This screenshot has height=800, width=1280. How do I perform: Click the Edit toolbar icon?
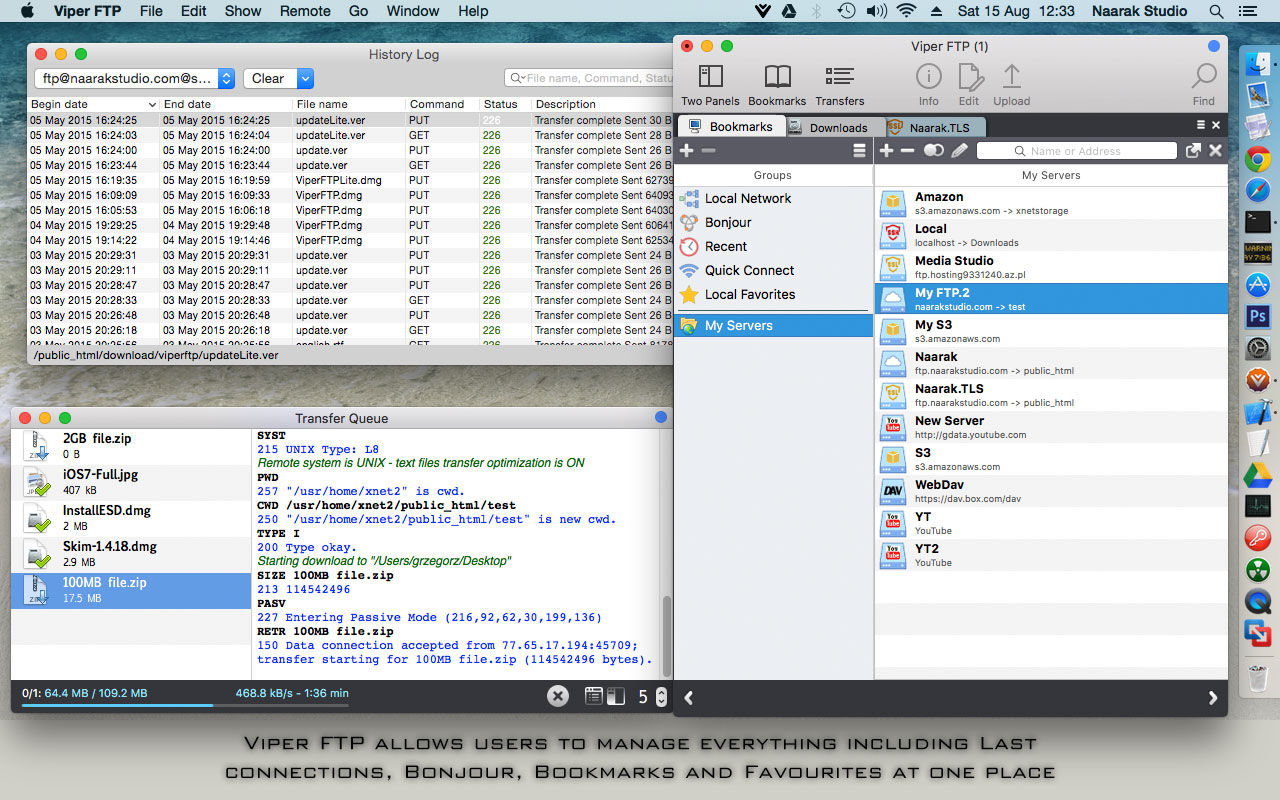pos(969,85)
